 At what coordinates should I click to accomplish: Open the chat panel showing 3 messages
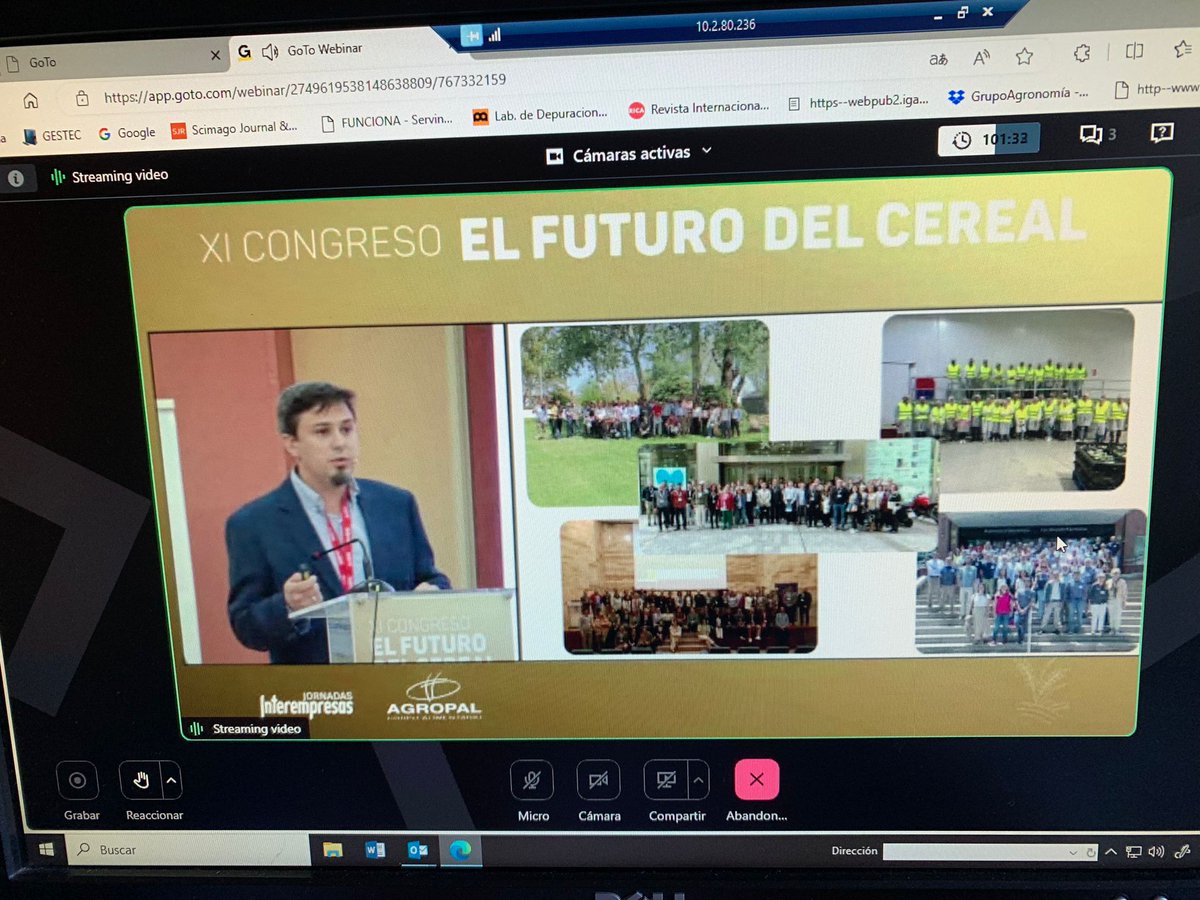[1098, 134]
